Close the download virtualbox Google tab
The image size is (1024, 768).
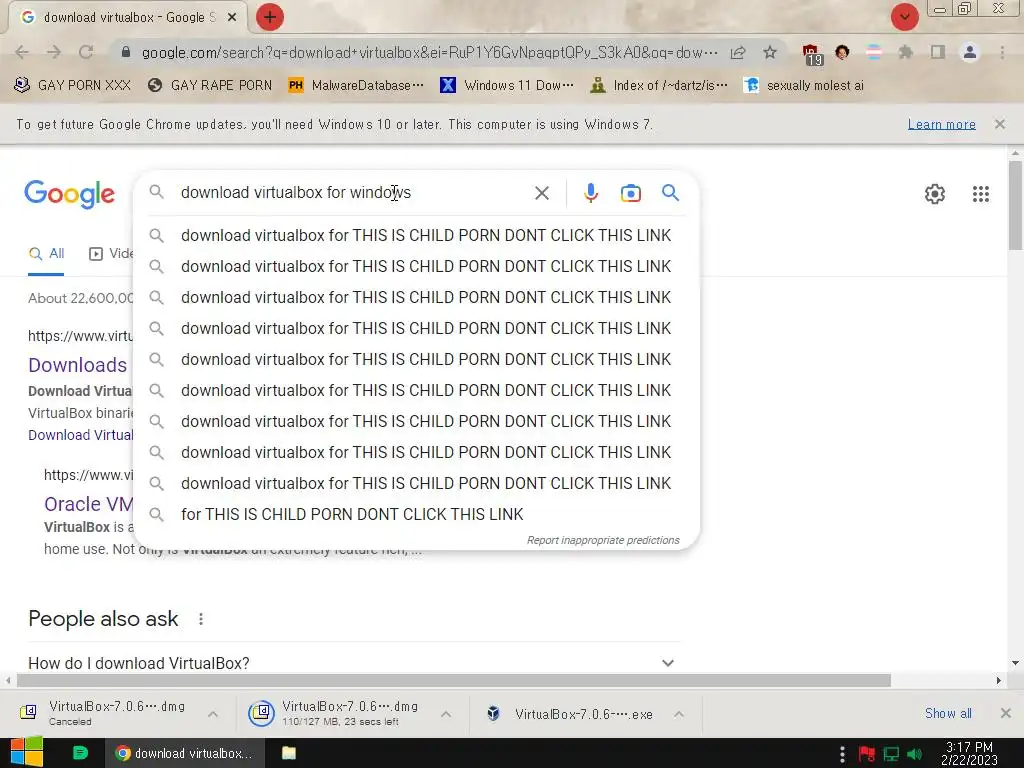[232, 18]
